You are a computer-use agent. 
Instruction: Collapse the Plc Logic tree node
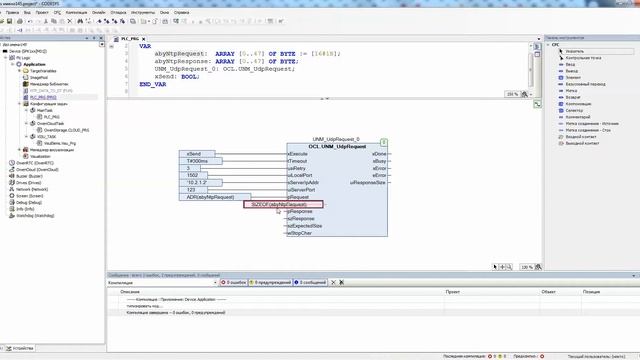point(6,58)
